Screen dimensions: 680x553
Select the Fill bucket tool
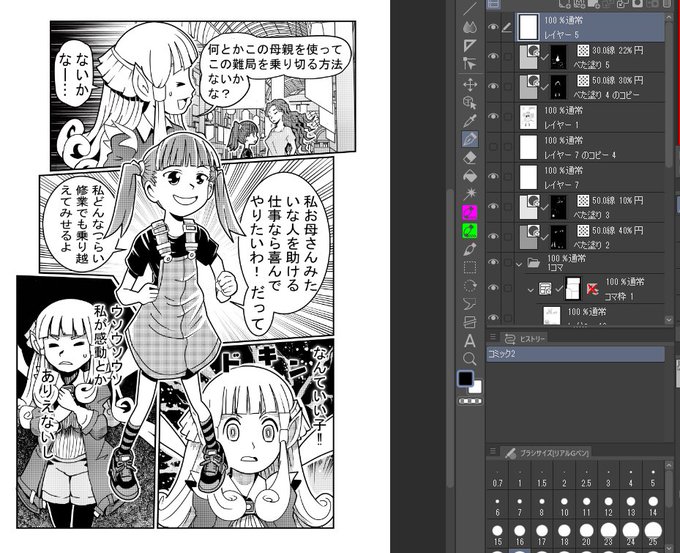pos(470,176)
